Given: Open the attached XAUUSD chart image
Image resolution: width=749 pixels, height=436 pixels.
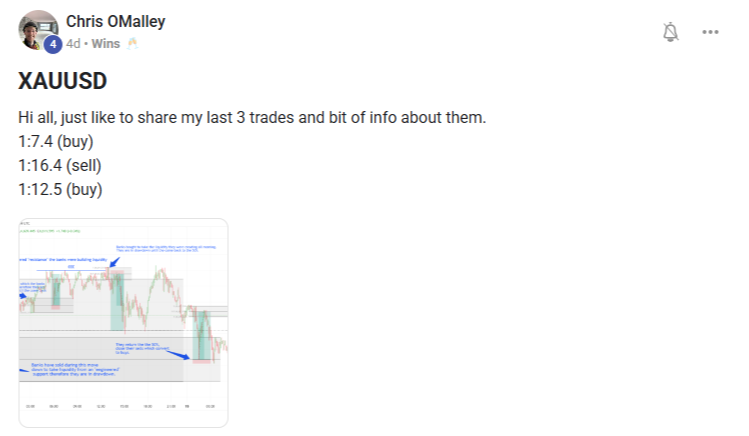Looking at the screenshot, I should [123, 322].
